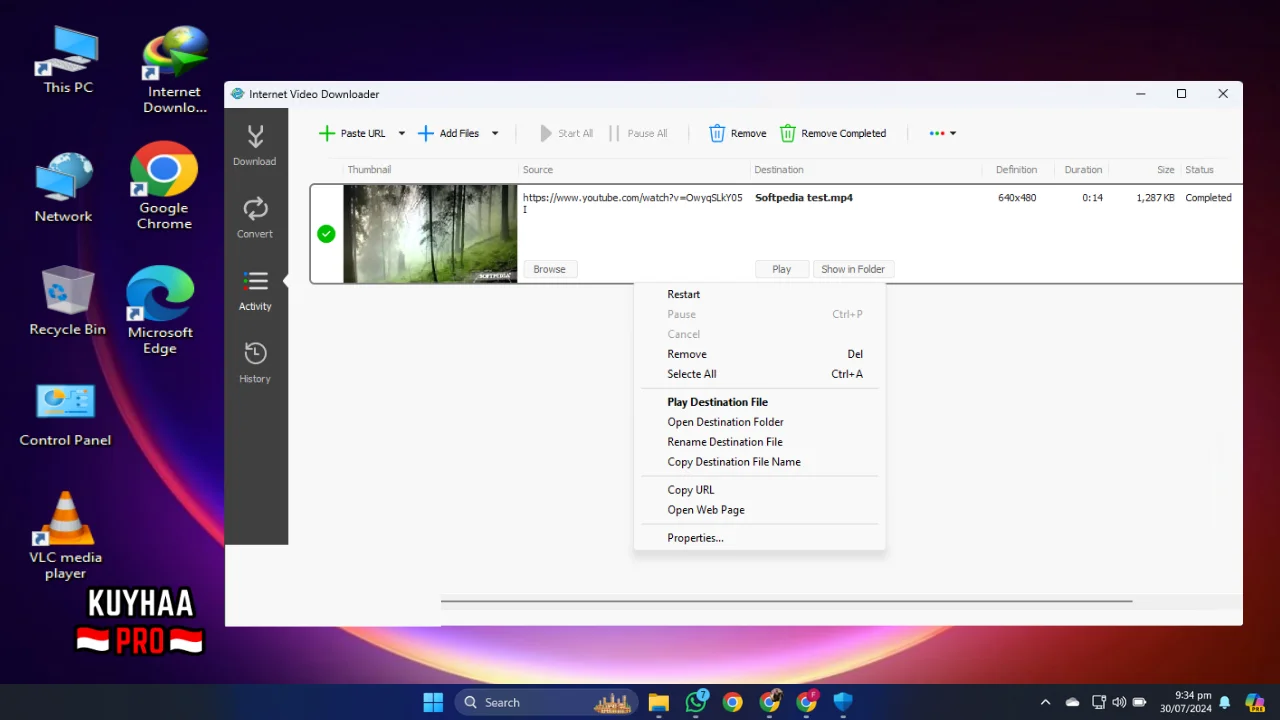Click the Windows Start button
1280x720 pixels.
tap(433, 702)
